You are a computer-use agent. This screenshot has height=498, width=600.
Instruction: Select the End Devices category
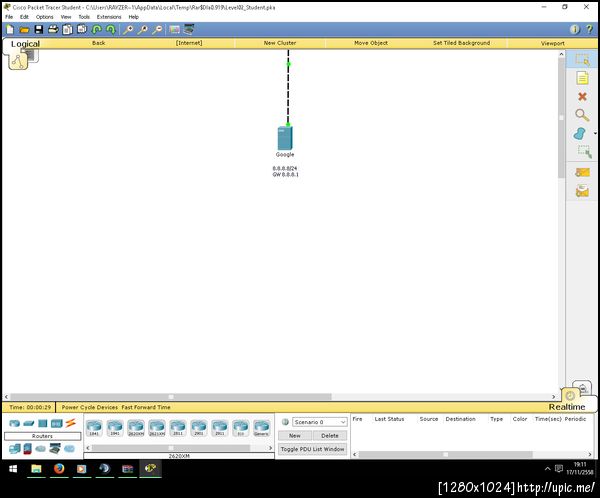click(15, 448)
